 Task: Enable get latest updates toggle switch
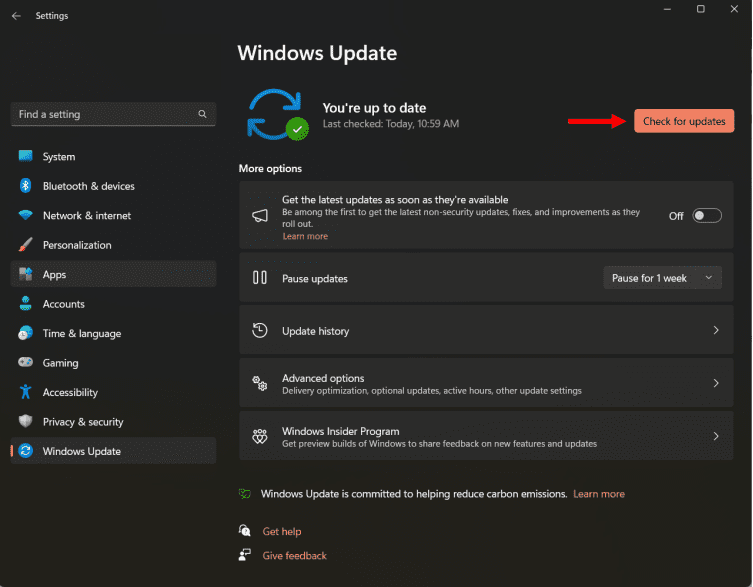point(706,215)
